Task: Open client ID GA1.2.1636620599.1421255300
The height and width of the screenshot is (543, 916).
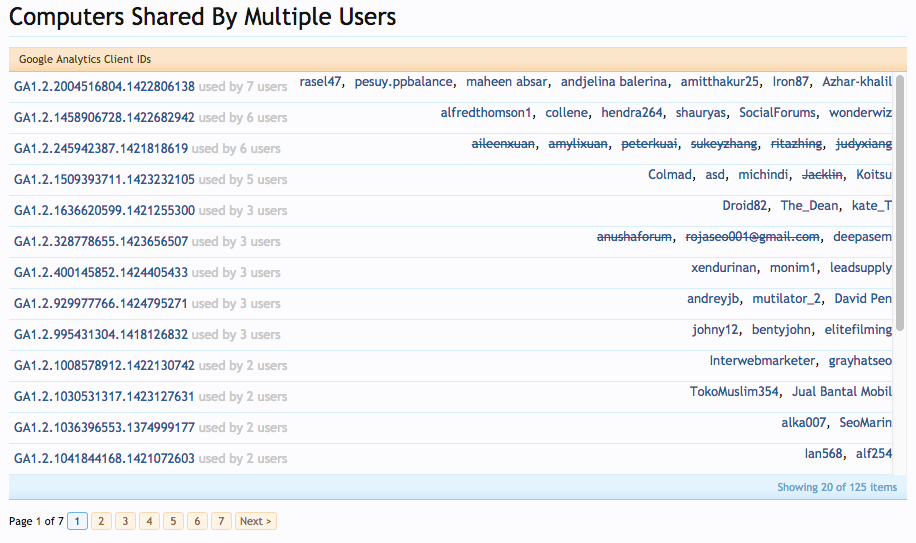Action: coord(104,210)
